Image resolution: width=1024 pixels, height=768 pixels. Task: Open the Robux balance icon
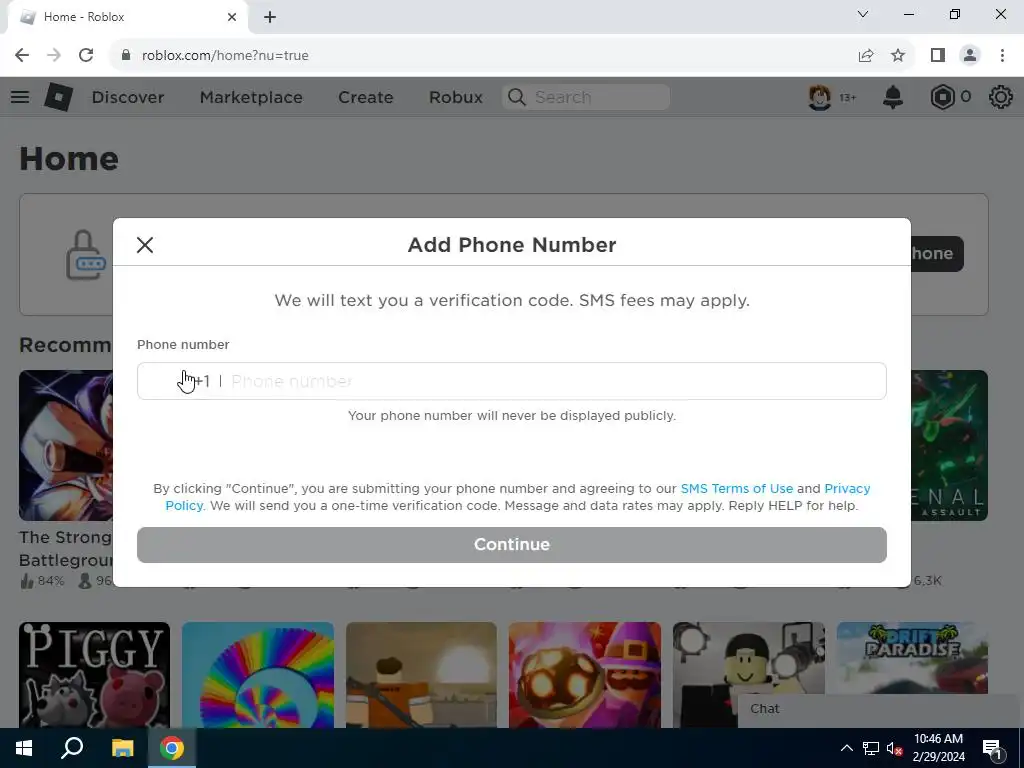(942, 97)
